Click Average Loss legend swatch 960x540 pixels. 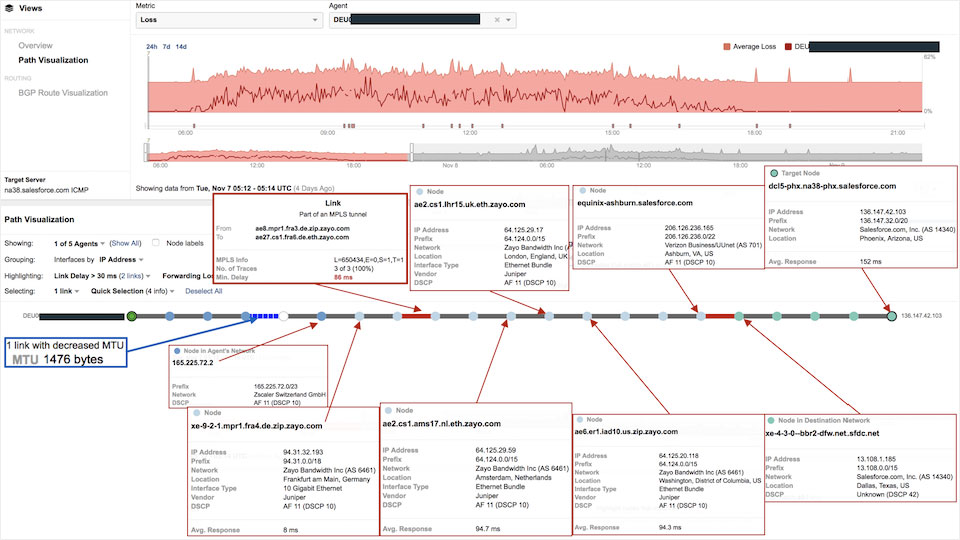726,46
